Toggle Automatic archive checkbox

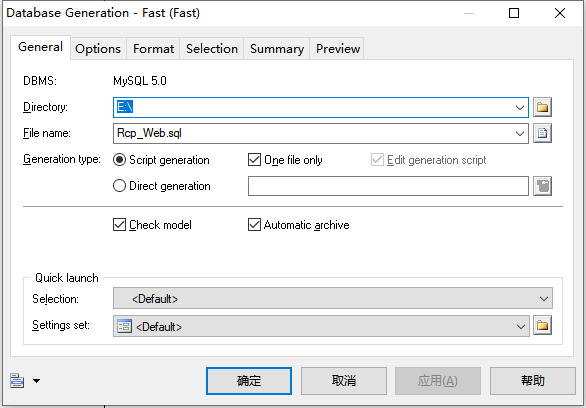pyautogui.click(x=255, y=225)
